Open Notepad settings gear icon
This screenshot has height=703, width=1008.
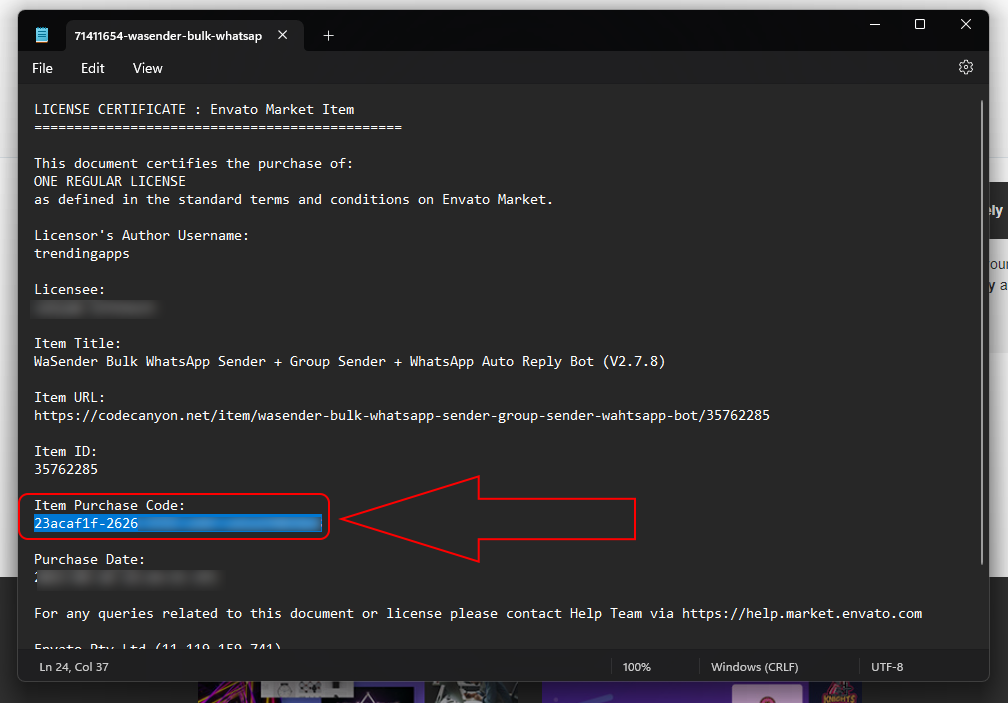[x=965, y=67]
